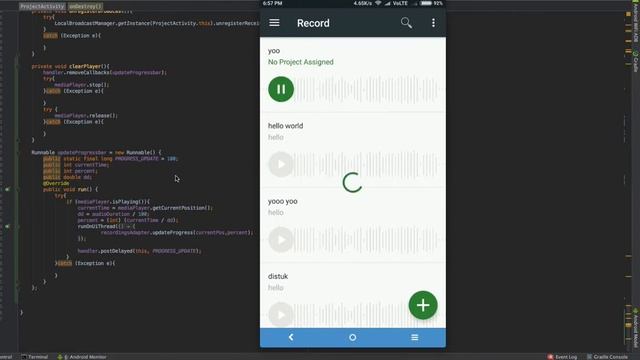640x360 pixels.
Task: Open the Gradle Console panel
Action: point(607,357)
